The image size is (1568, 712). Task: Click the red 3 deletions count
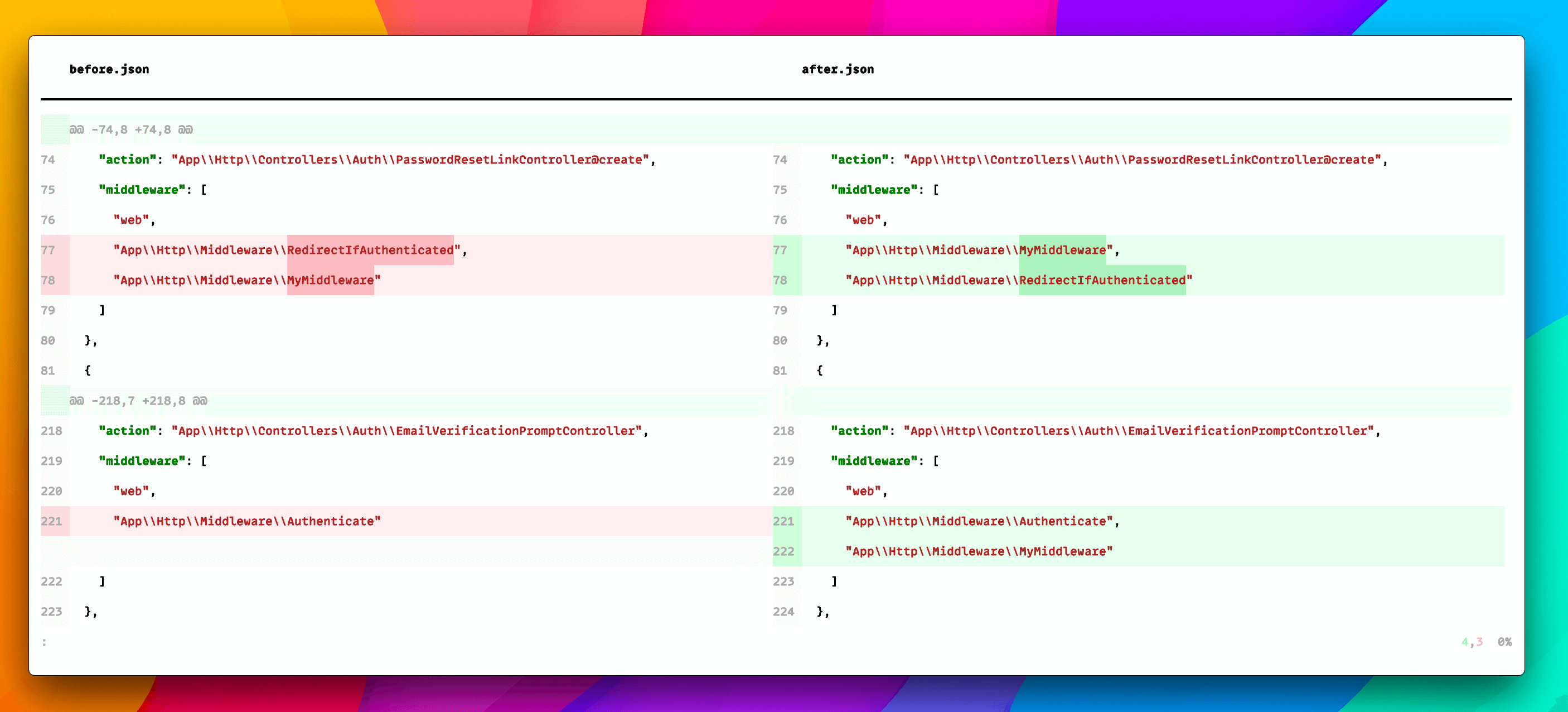coord(1479,642)
